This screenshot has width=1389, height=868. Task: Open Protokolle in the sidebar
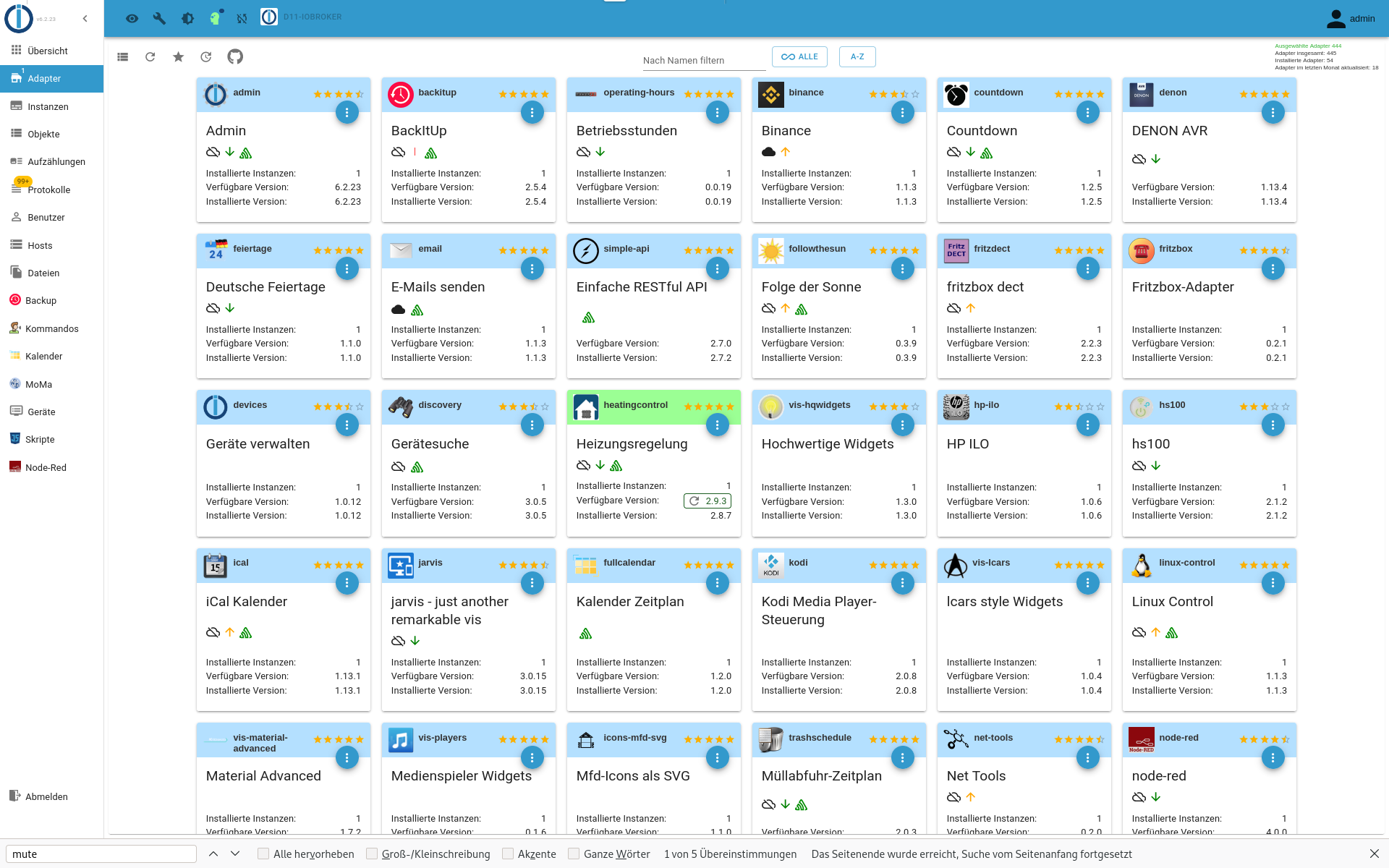51,190
